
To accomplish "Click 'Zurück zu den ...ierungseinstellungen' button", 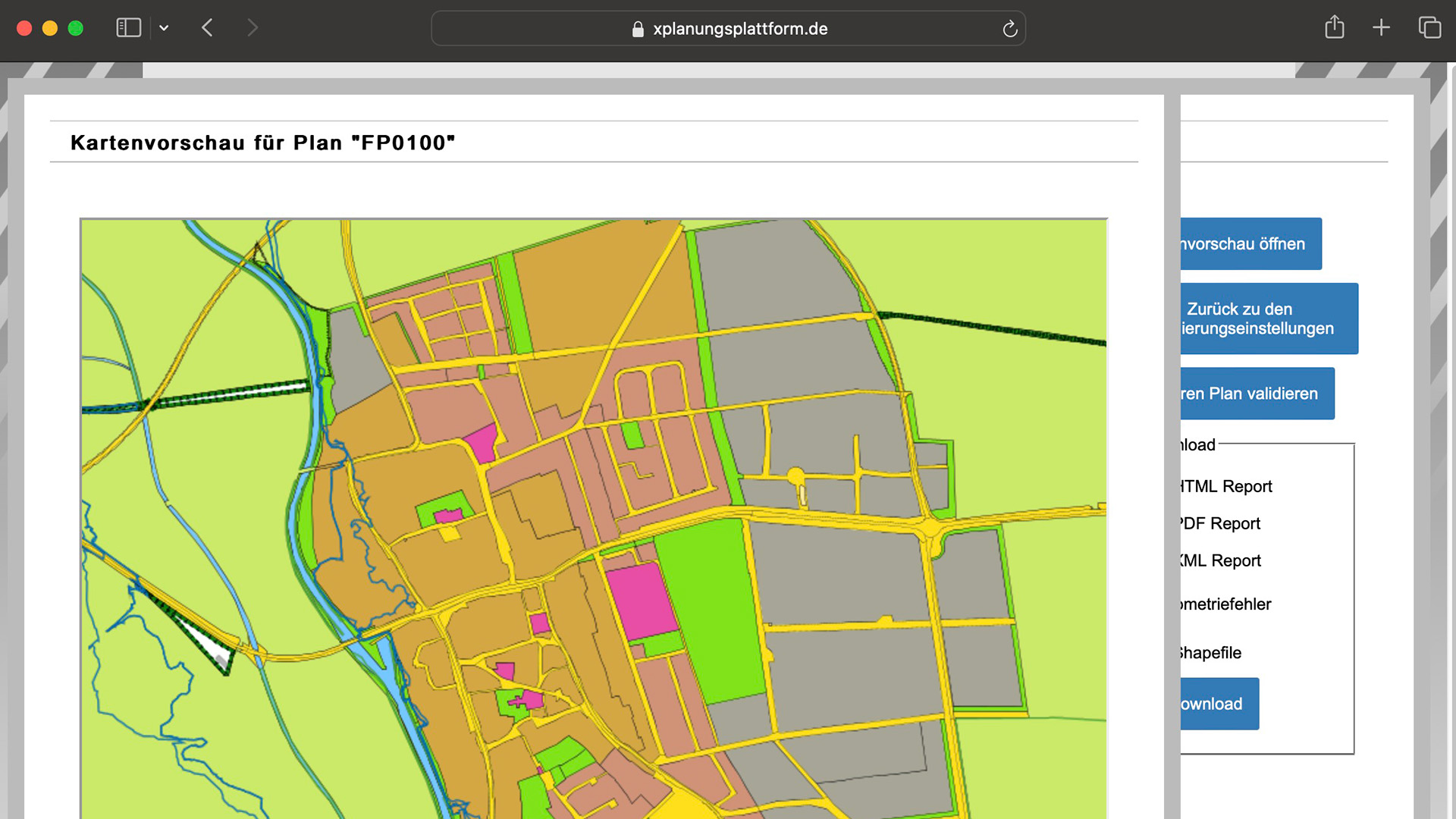I will [1269, 318].
